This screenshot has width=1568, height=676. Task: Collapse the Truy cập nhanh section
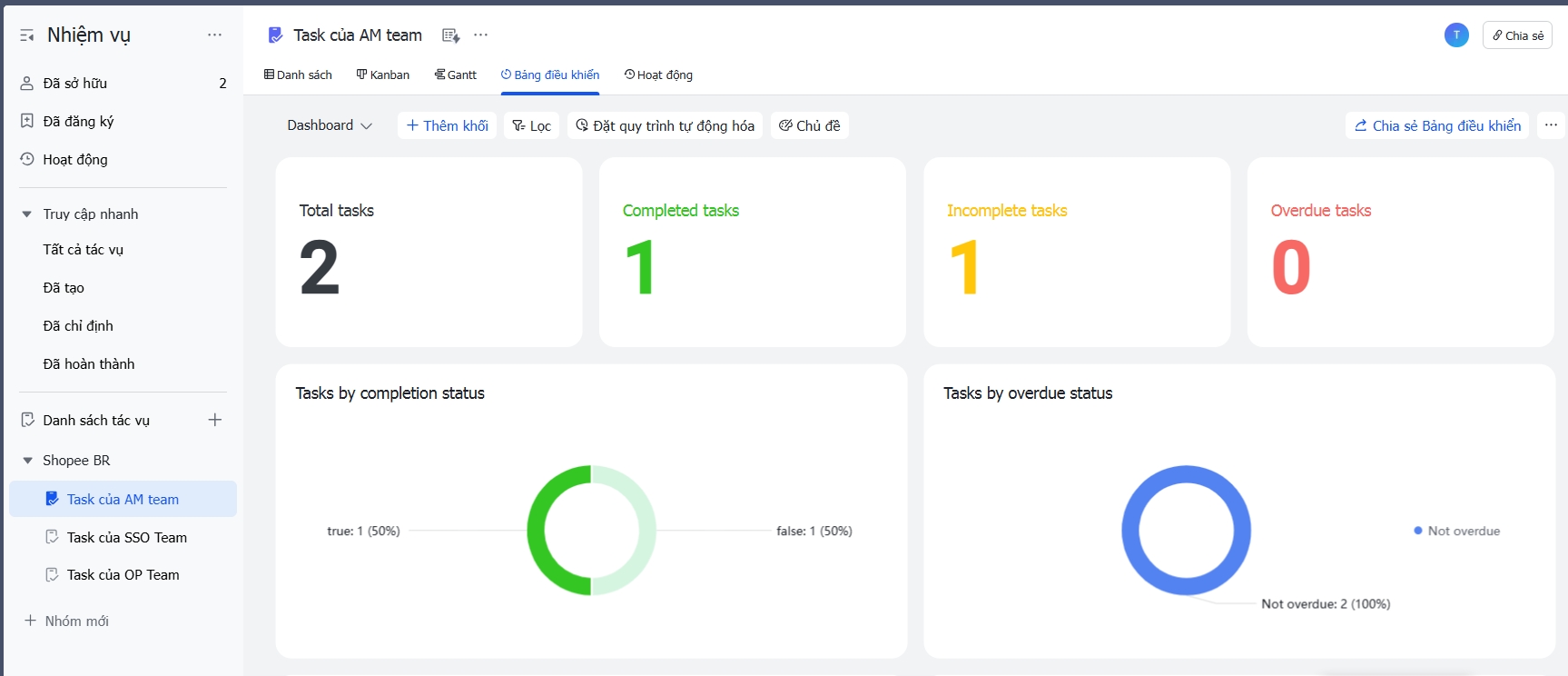[27, 214]
